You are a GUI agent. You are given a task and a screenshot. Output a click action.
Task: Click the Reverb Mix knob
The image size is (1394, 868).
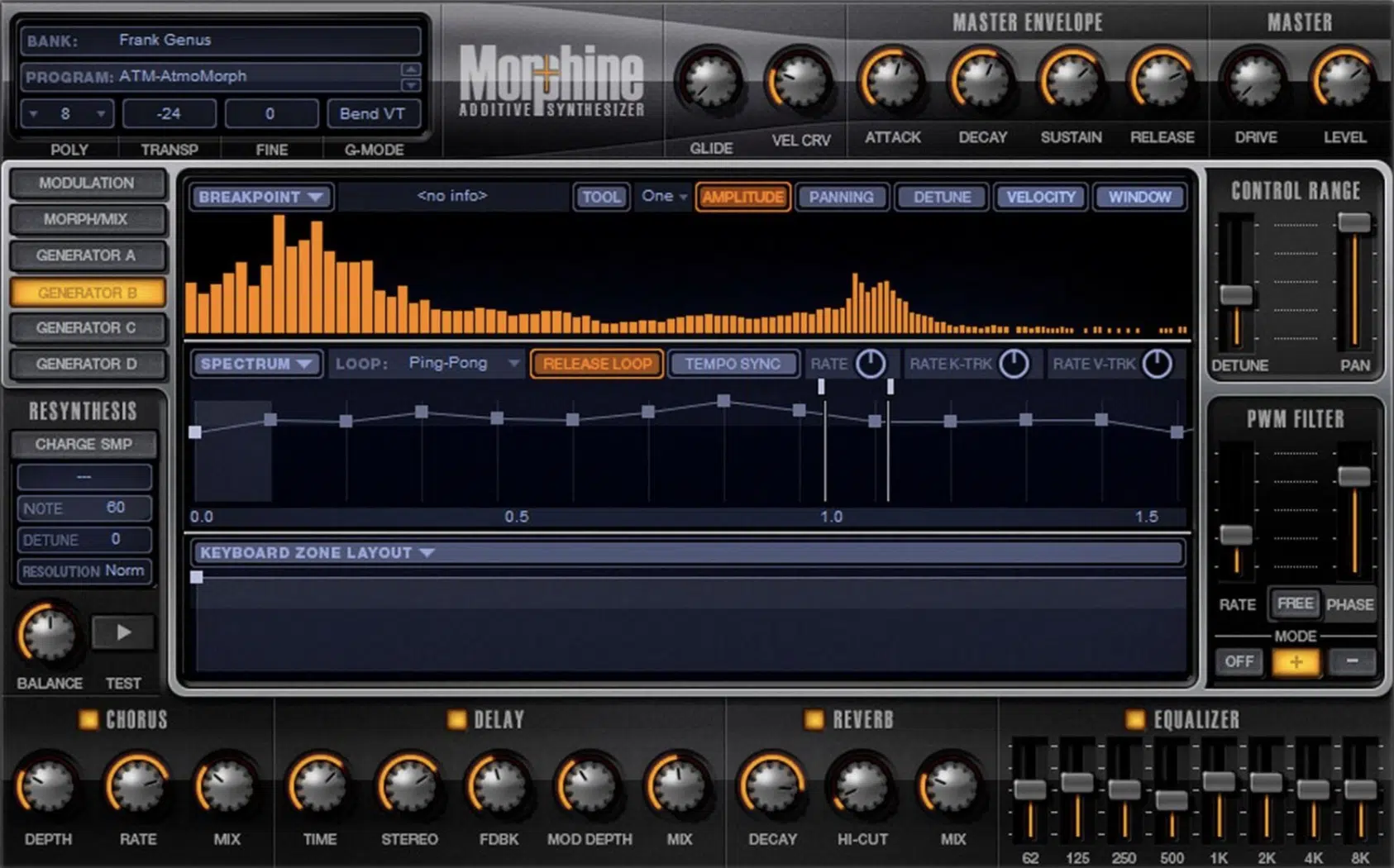tap(952, 785)
